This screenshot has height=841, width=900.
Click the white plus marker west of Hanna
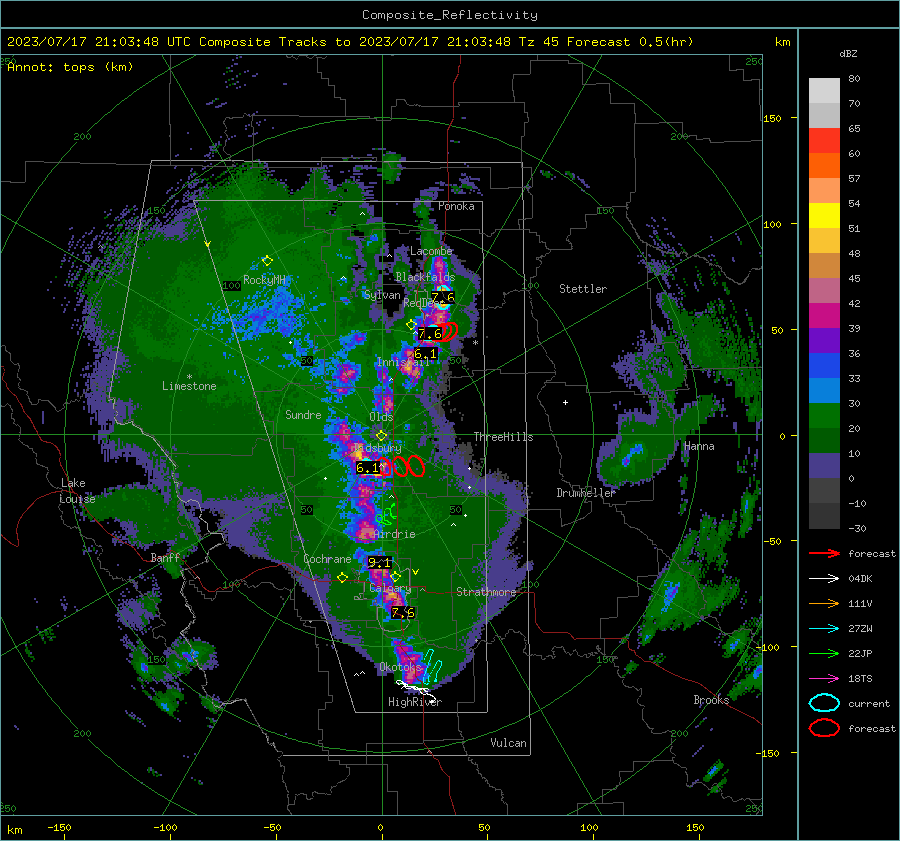pos(565,402)
